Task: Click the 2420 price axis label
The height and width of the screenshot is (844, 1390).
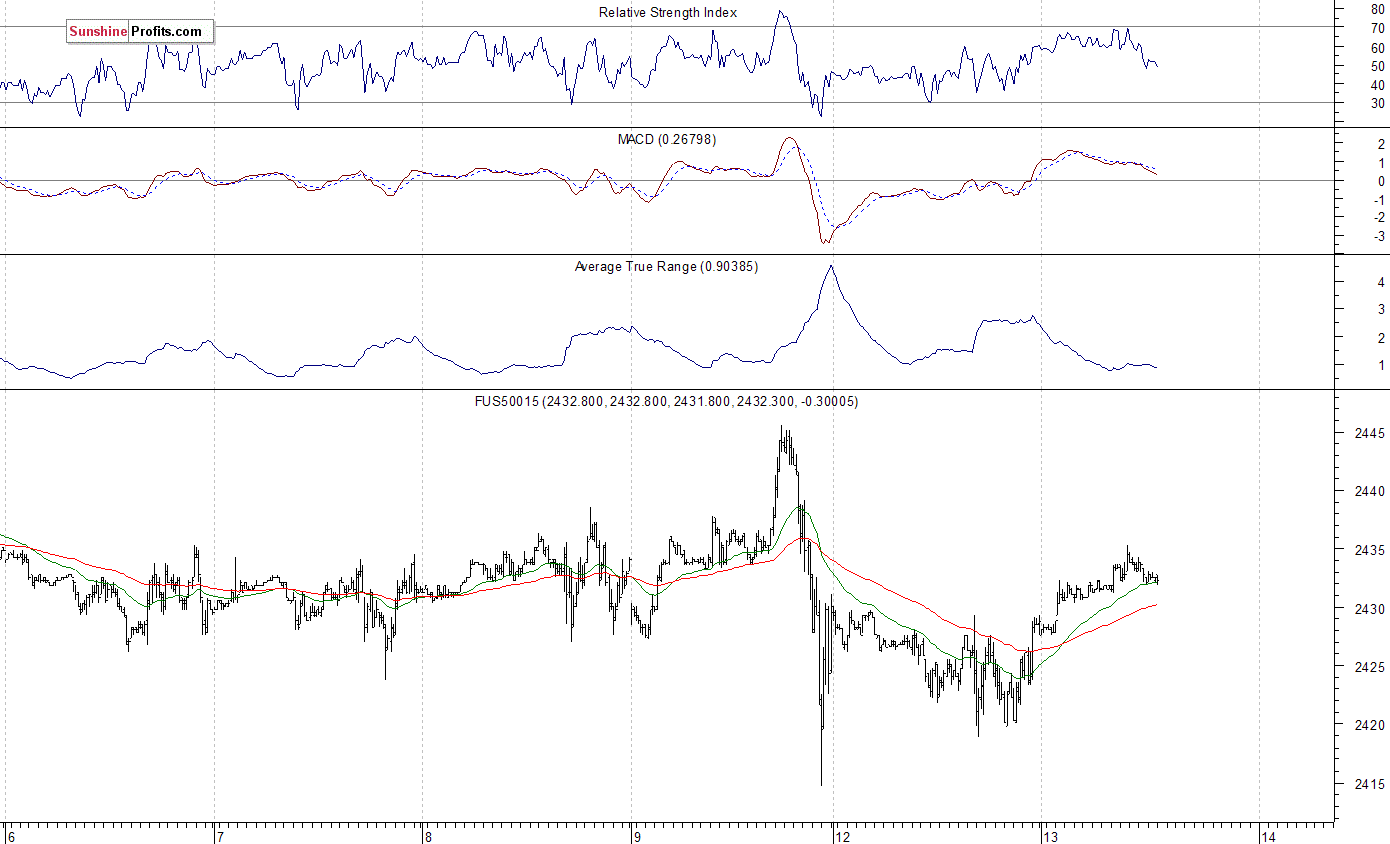Action: [x=1369, y=725]
